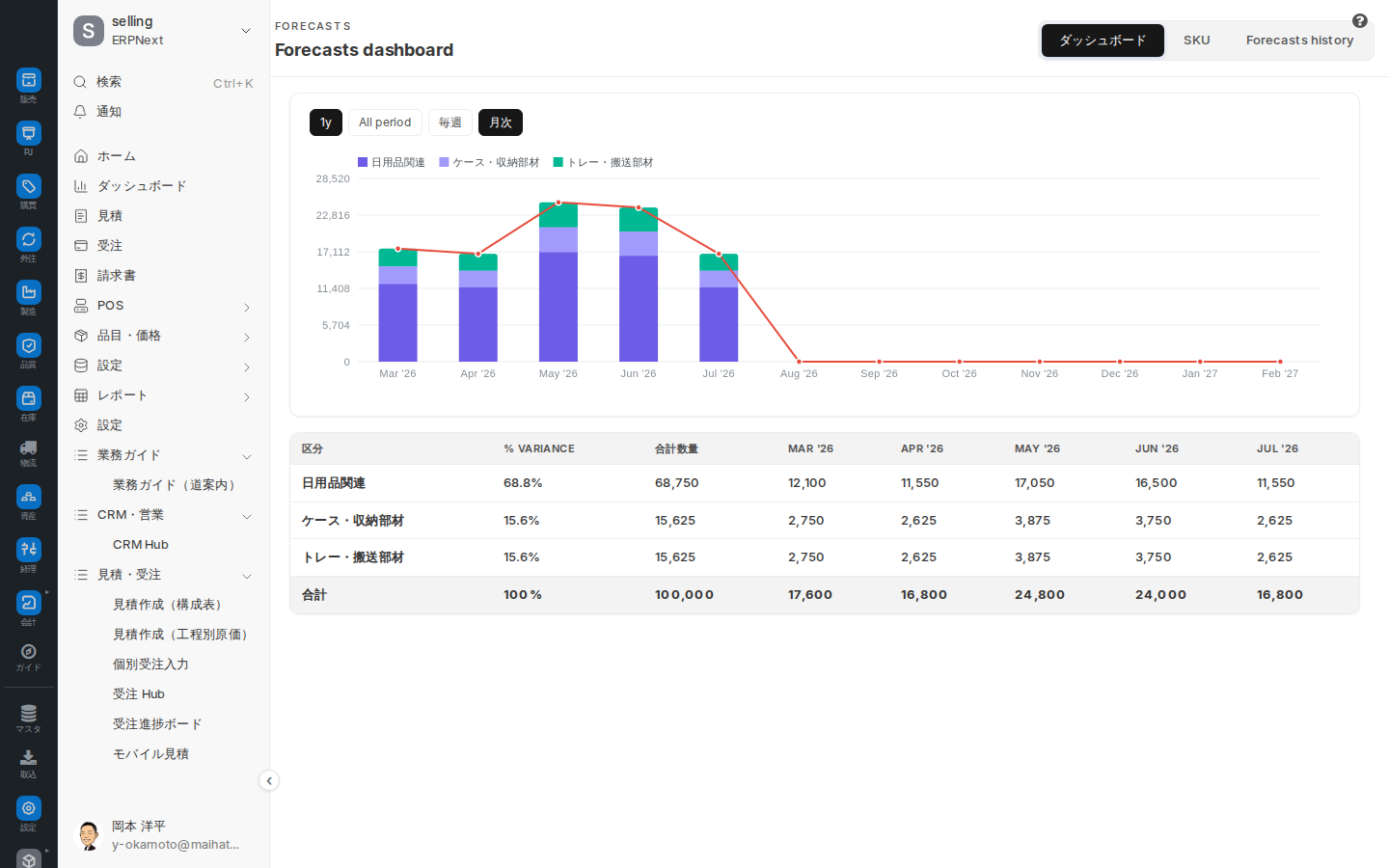This screenshot has height=868, width=1389.
Task: Open the 製造 manufacturing module icon
Action: [x=29, y=292]
